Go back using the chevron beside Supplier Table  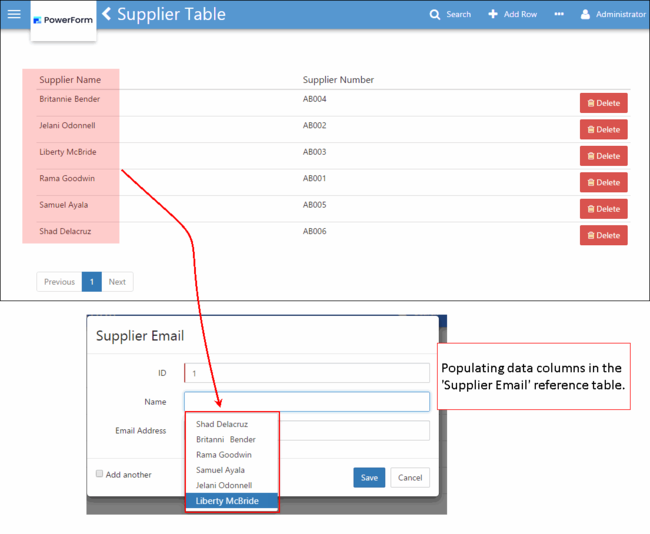[x=107, y=14]
